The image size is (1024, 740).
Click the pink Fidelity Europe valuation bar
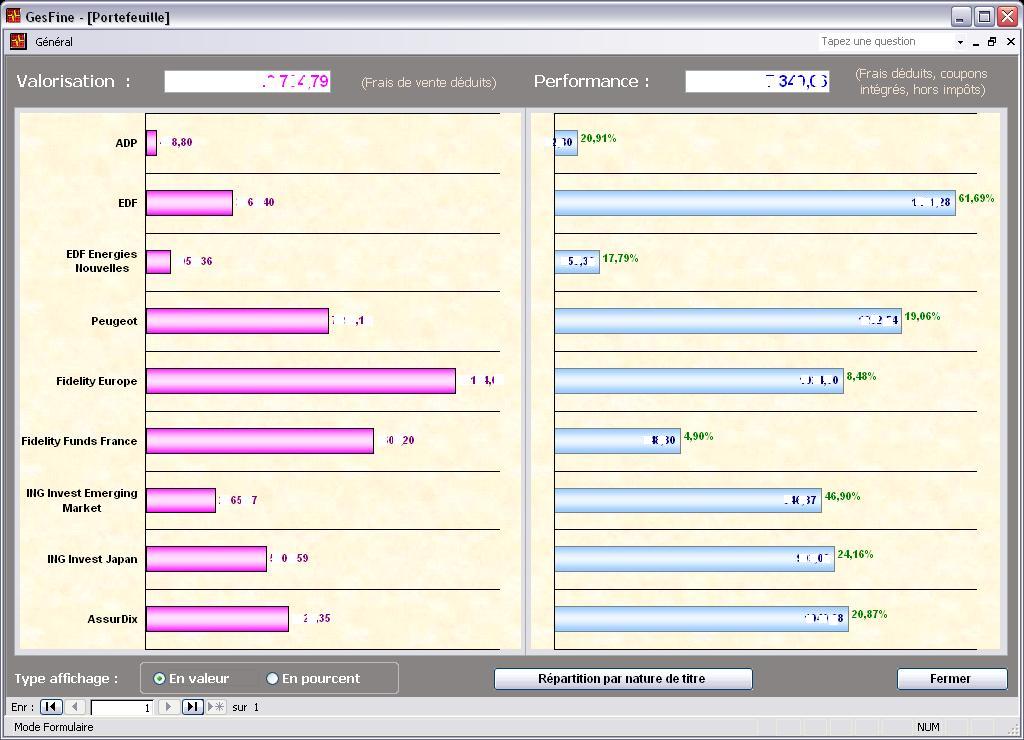click(300, 381)
